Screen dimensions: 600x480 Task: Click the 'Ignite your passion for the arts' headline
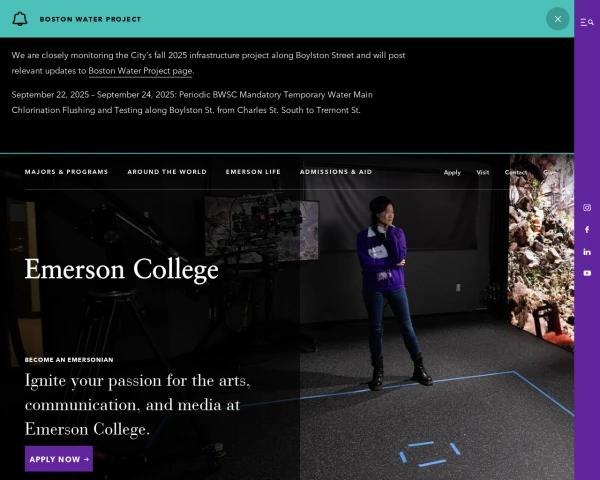click(137, 405)
